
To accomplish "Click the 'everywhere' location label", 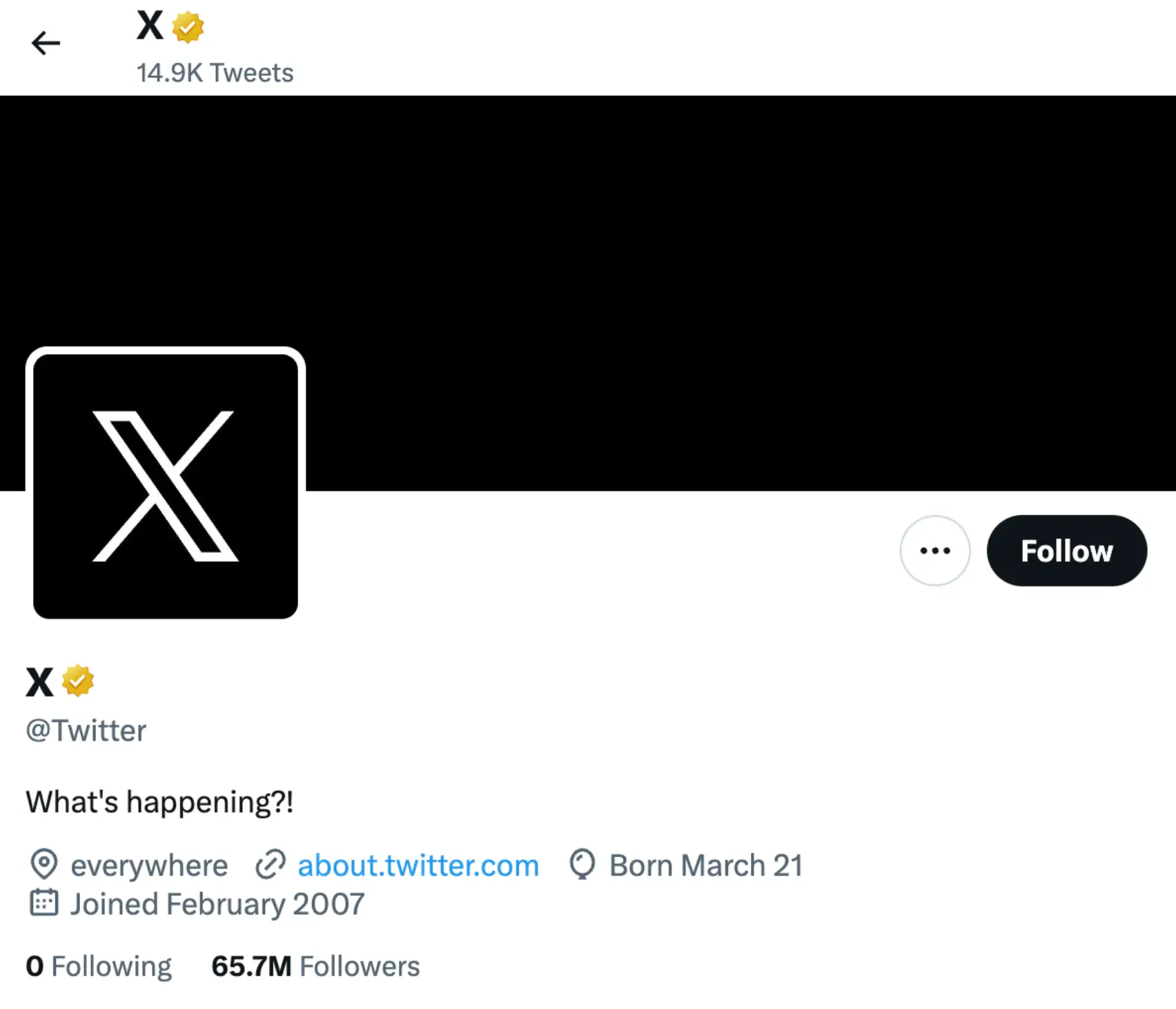I will tap(149, 865).
